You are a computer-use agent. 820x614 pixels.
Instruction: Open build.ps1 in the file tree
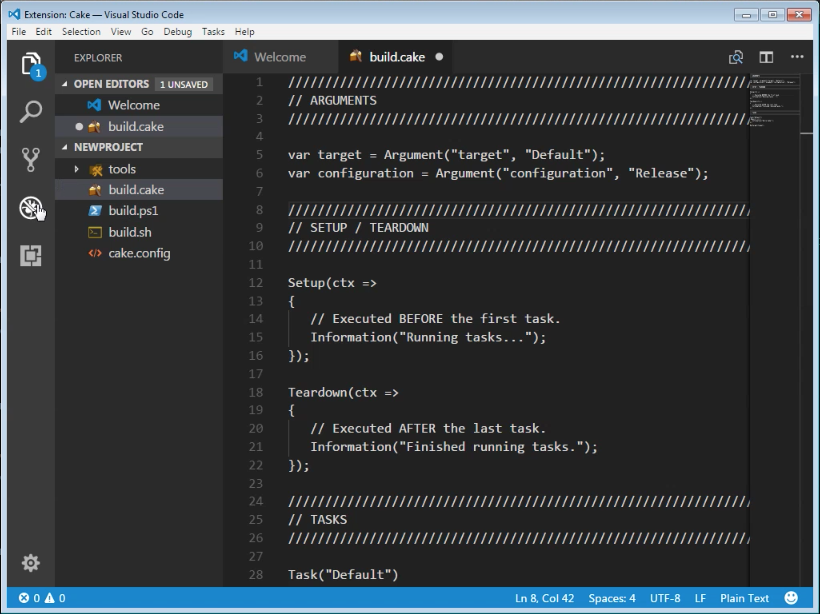tap(139, 210)
